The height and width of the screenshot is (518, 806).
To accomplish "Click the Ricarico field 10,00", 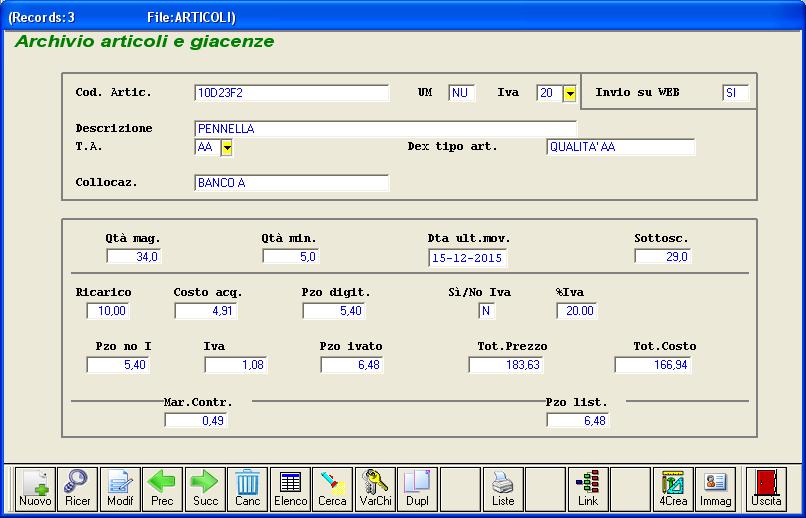I will tap(108, 311).
